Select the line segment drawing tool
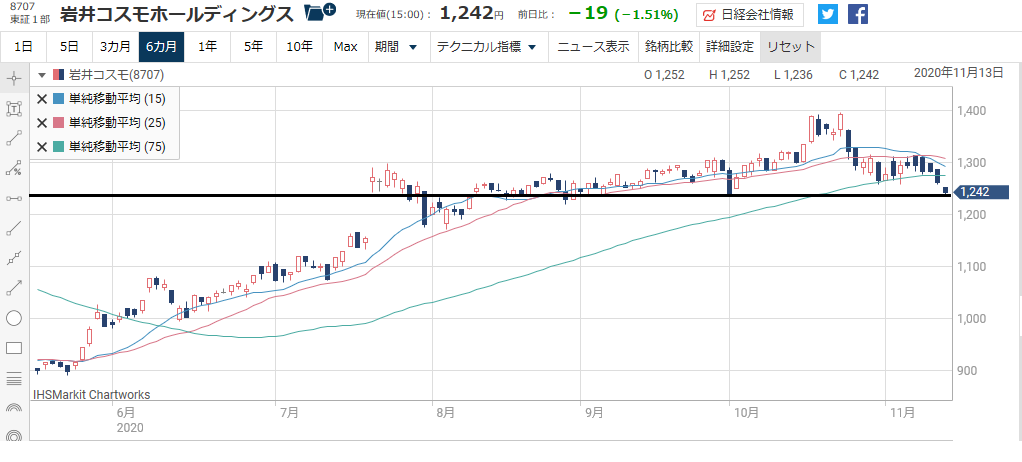 14,139
